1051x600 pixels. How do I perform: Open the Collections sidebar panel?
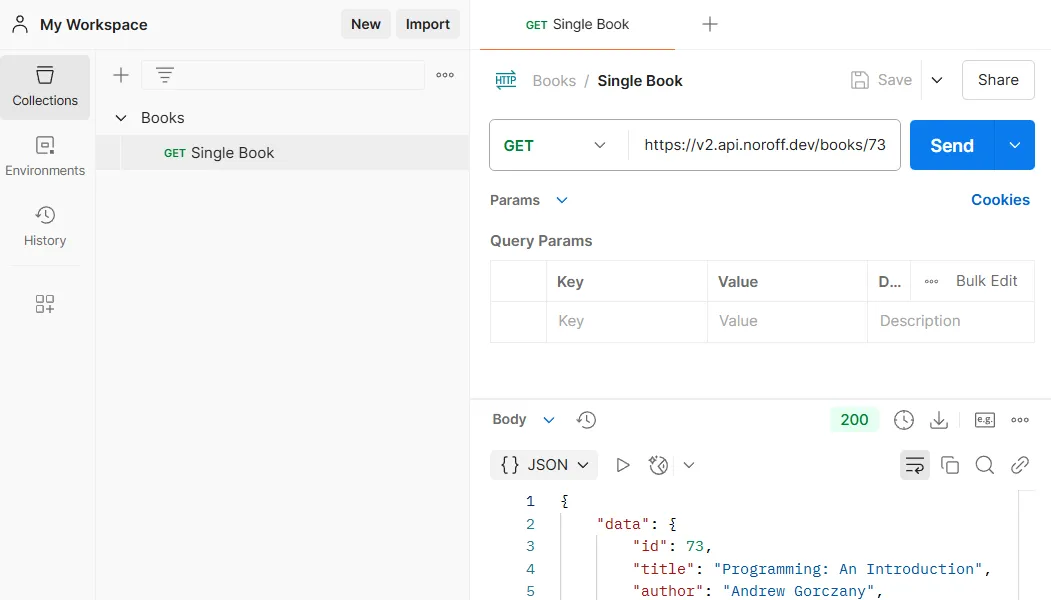tap(45, 87)
